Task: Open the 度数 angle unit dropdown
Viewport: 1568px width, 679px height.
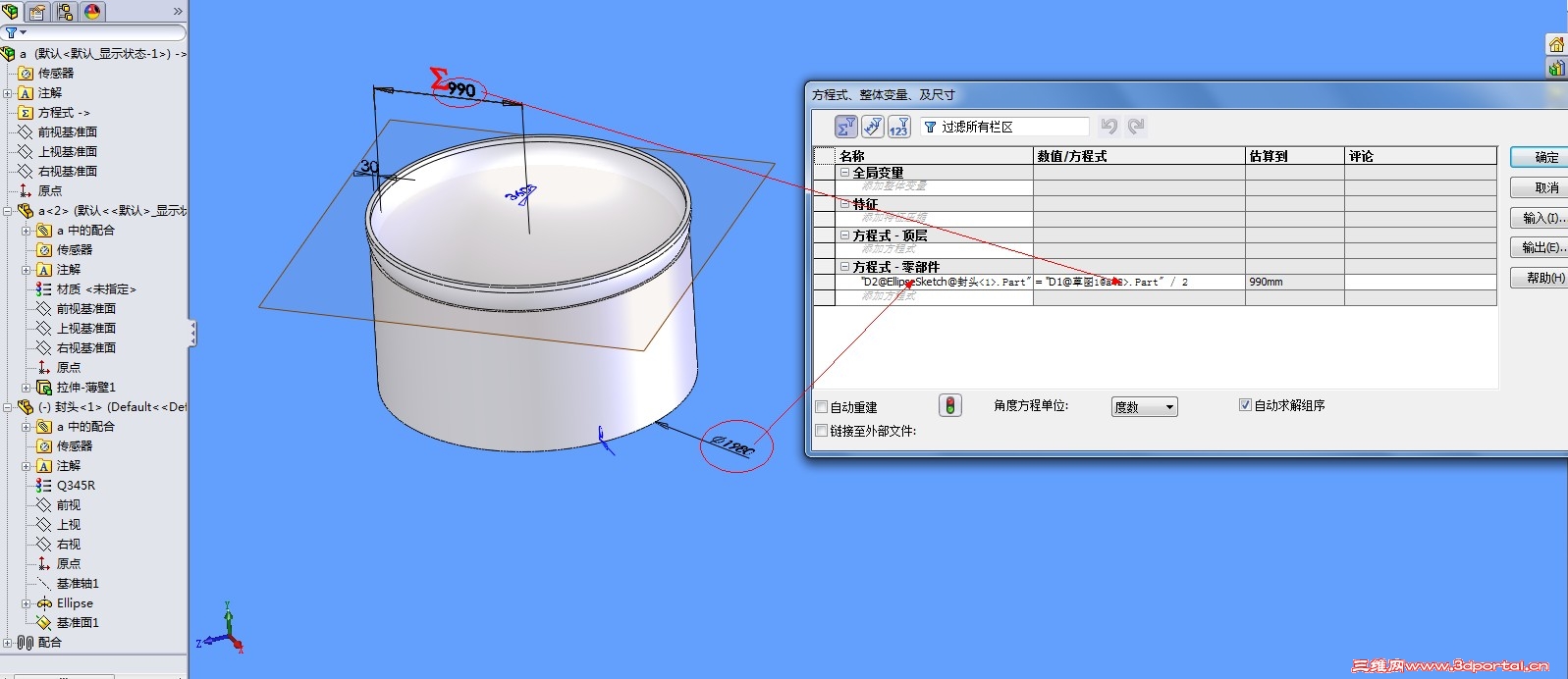Action: [1145, 407]
